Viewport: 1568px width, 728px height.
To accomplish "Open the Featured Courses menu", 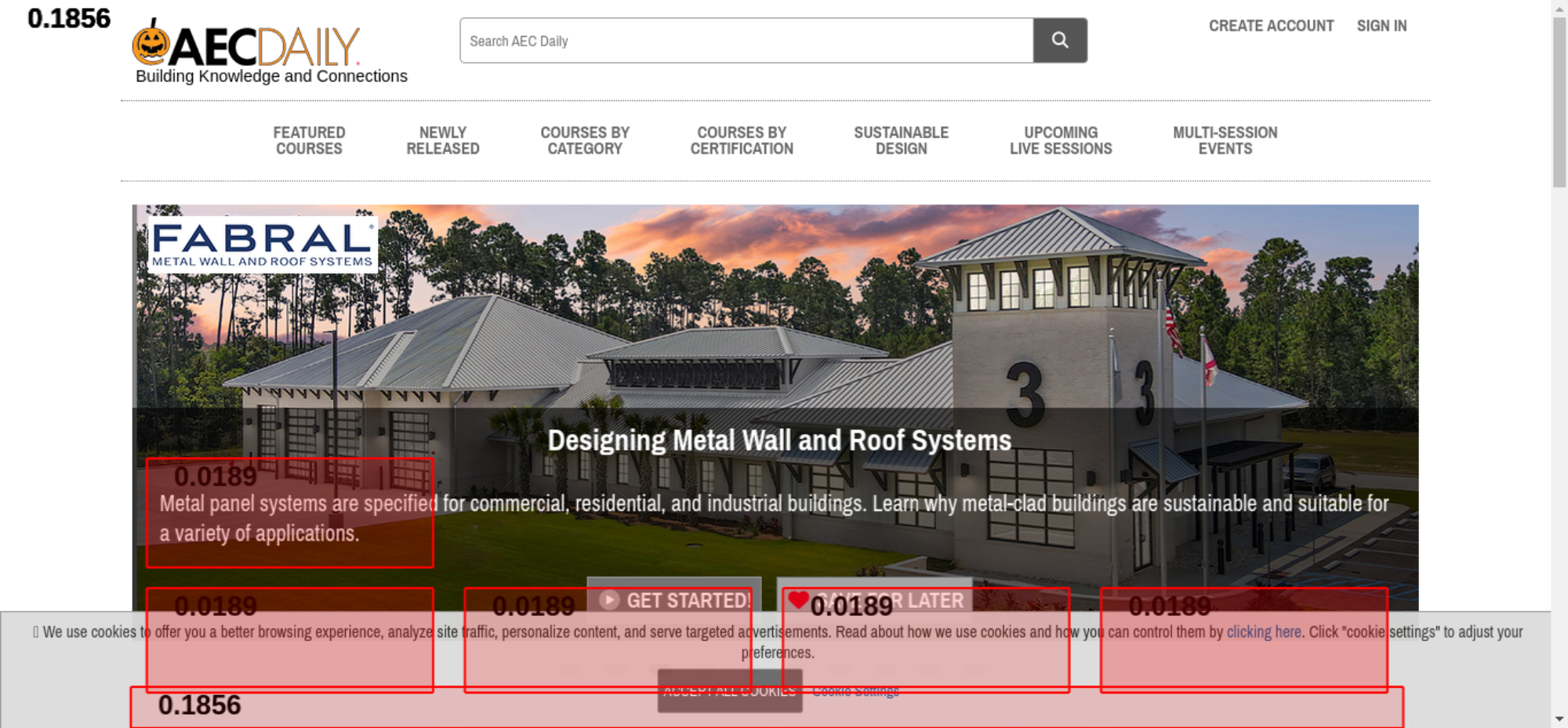I will click(309, 141).
